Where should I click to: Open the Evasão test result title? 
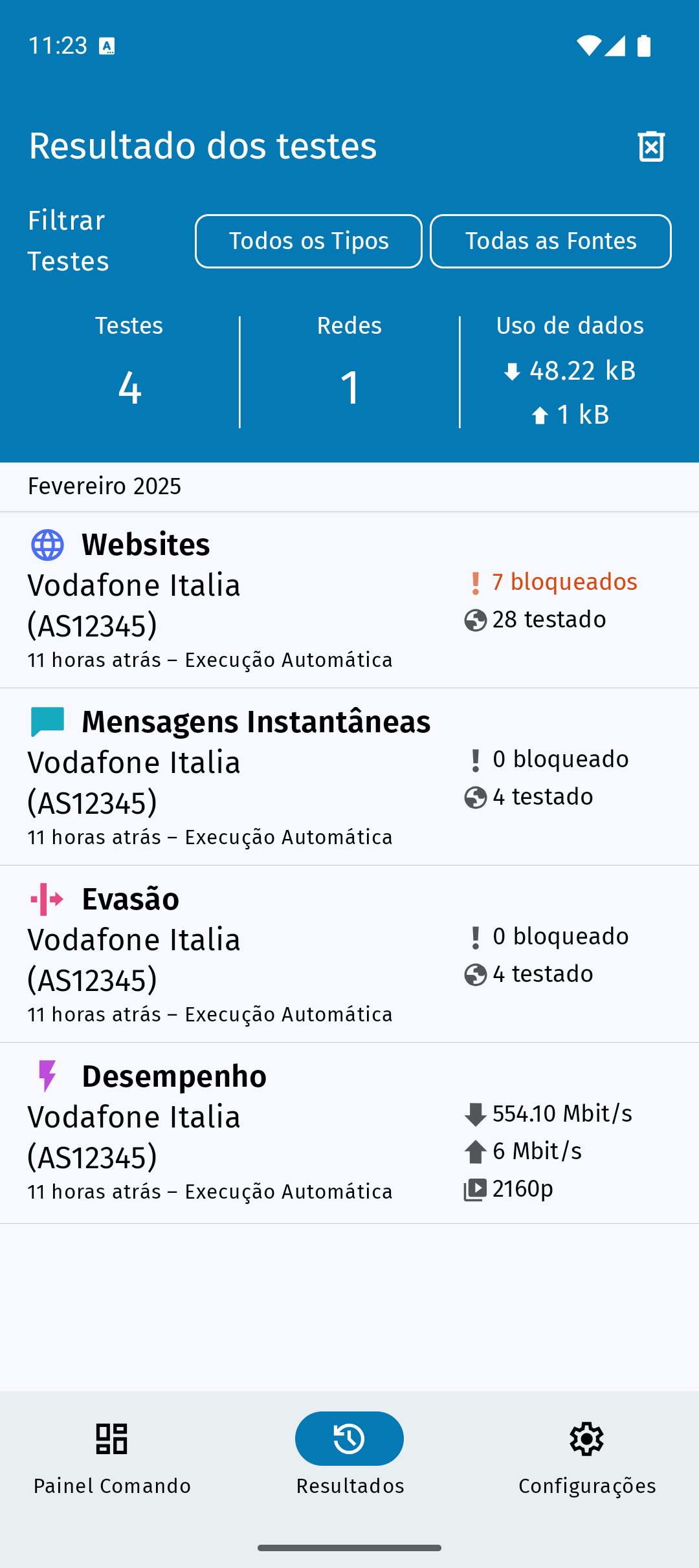tap(130, 899)
